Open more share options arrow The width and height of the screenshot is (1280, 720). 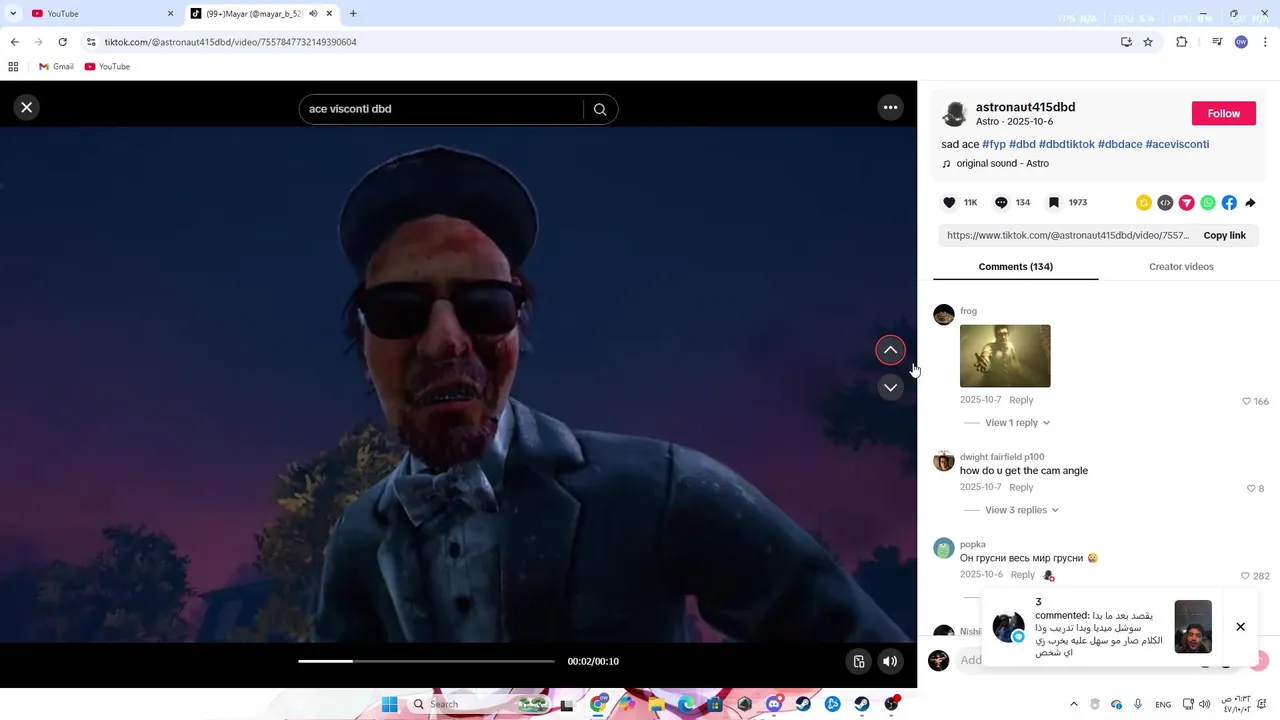tap(1250, 203)
